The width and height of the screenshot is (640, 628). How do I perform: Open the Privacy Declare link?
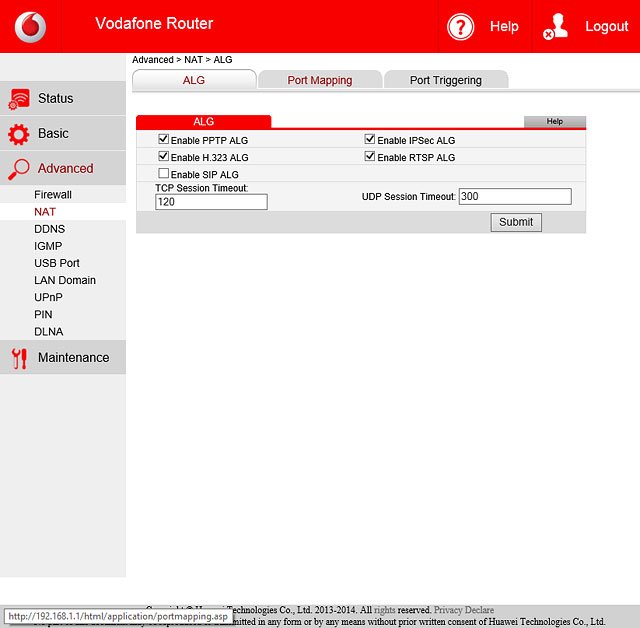(x=464, y=610)
